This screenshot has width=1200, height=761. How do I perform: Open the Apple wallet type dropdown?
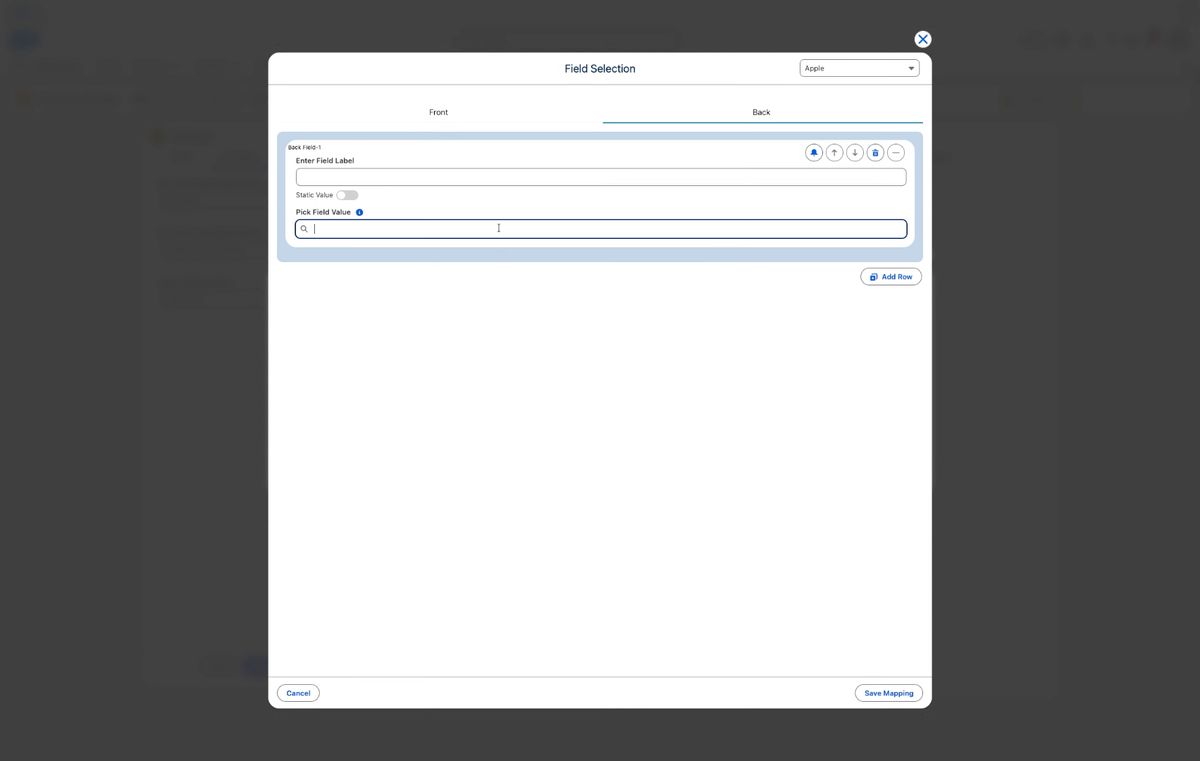[x=859, y=68]
